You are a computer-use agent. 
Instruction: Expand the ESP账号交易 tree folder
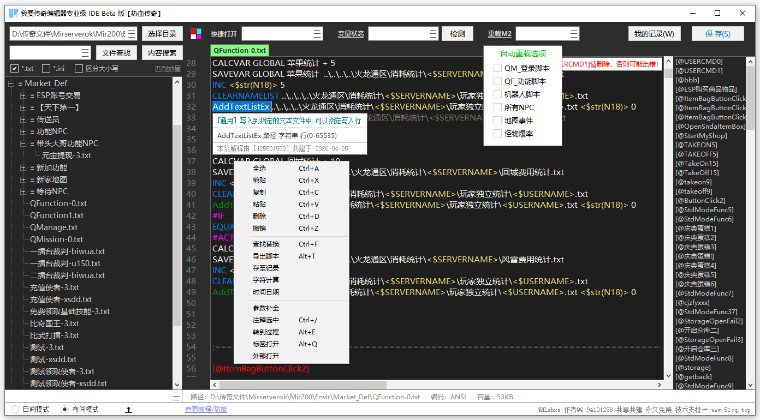coord(22,96)
